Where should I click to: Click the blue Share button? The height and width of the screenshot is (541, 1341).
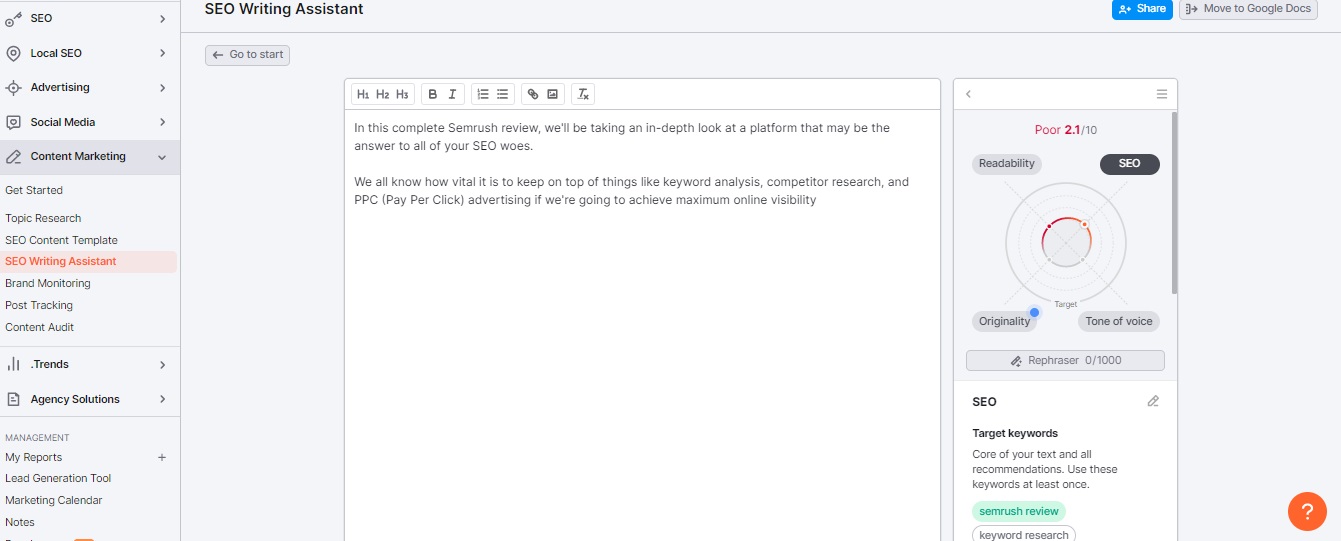pos(1142,9)
